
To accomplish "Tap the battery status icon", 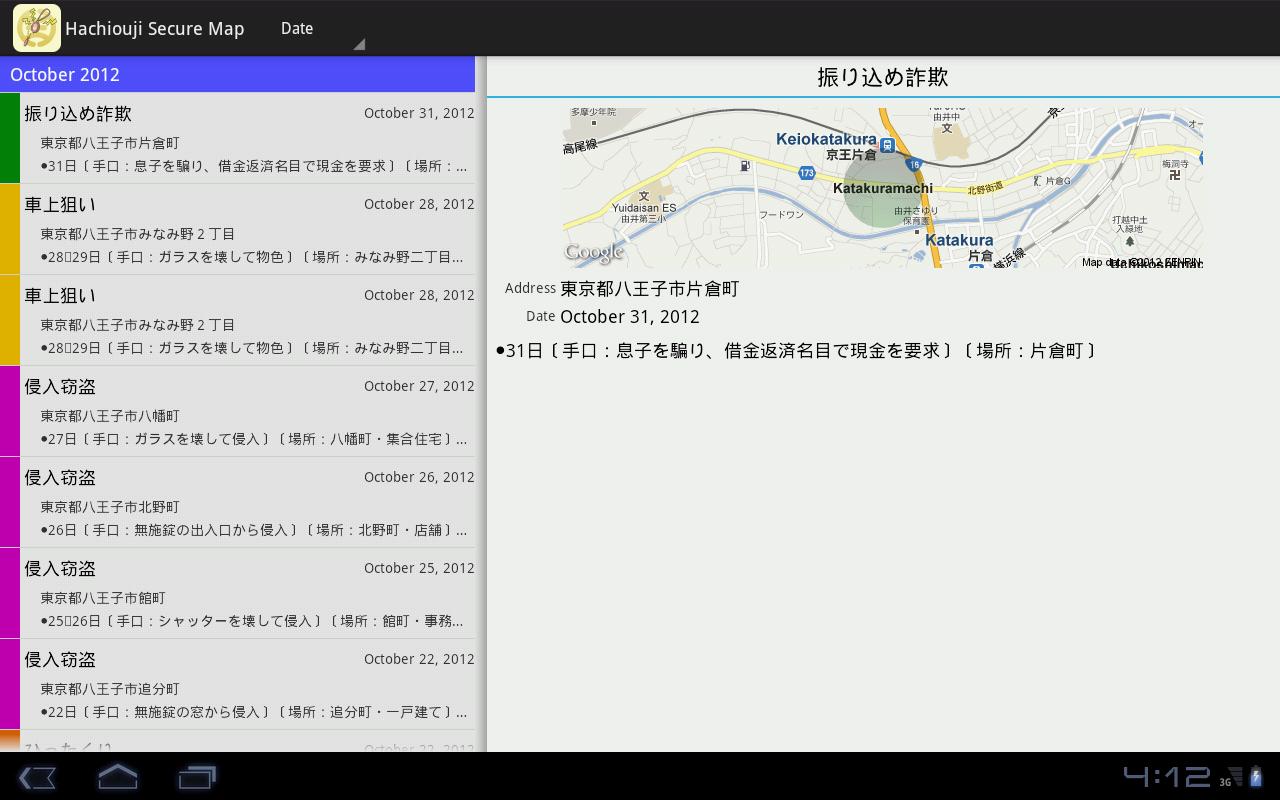I will pos(1256,777).
